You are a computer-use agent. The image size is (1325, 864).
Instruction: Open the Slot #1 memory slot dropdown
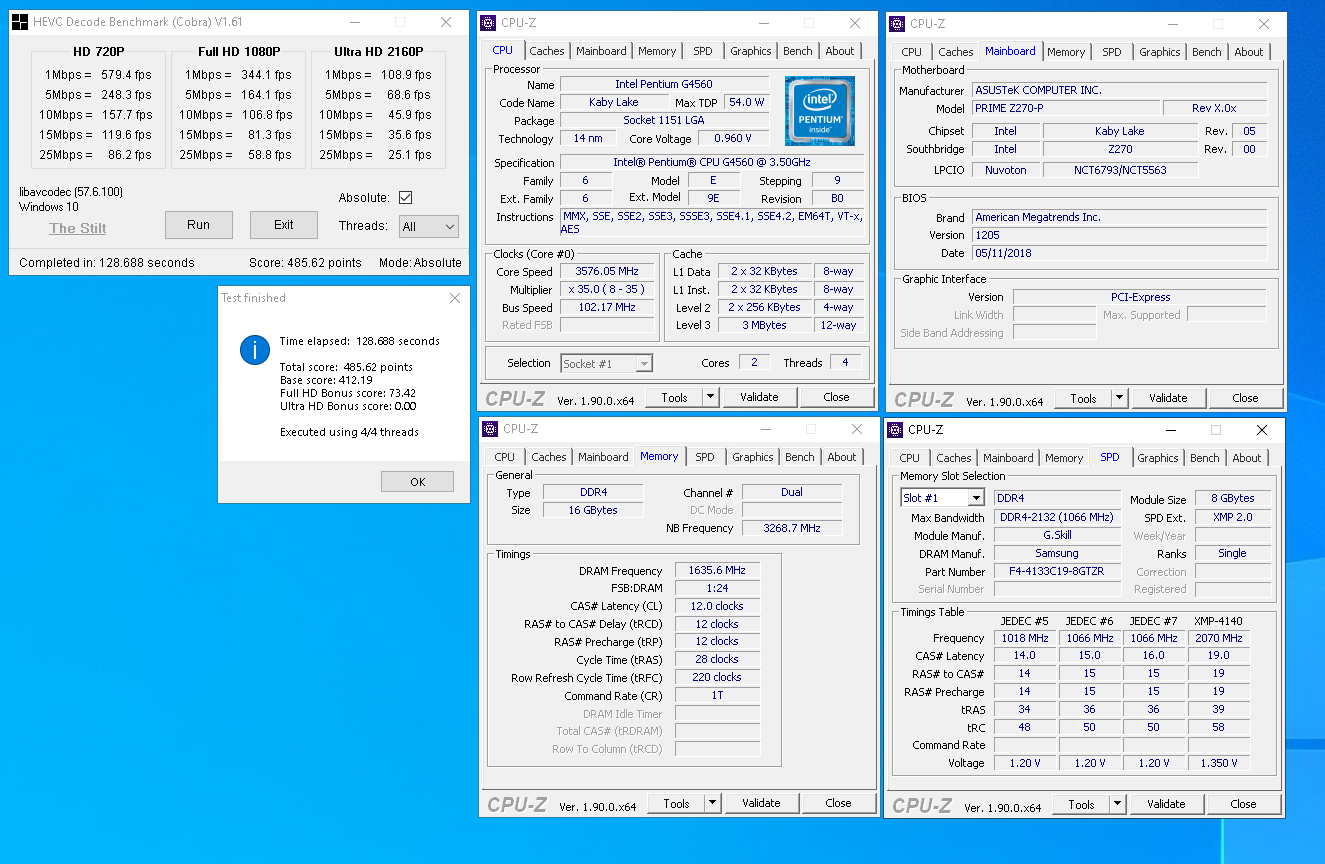point(943,498)
